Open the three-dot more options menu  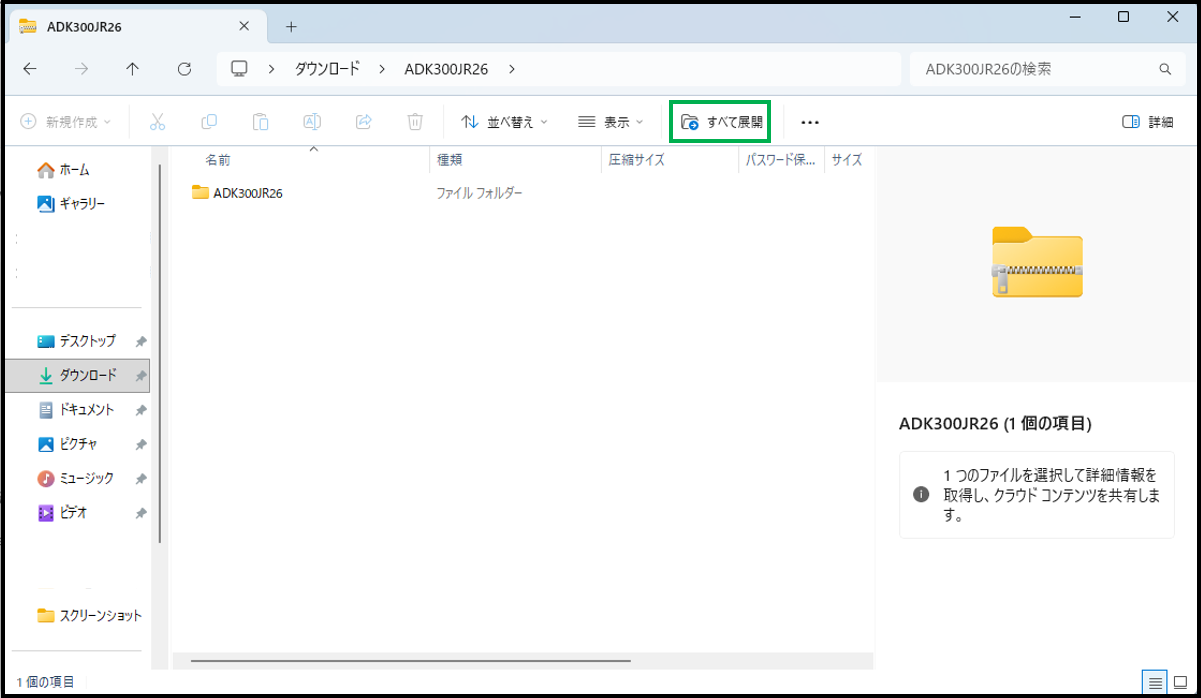tap(810, 122)
